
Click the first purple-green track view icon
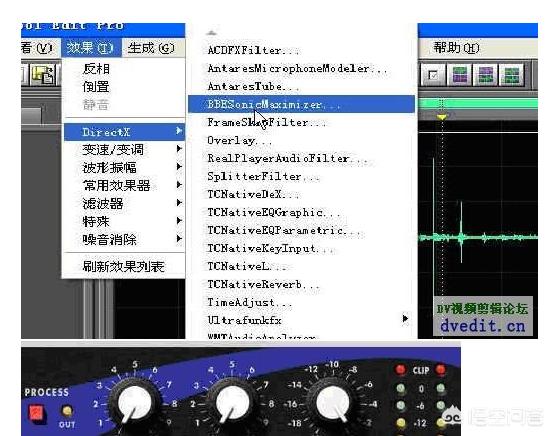pos(460,75)
